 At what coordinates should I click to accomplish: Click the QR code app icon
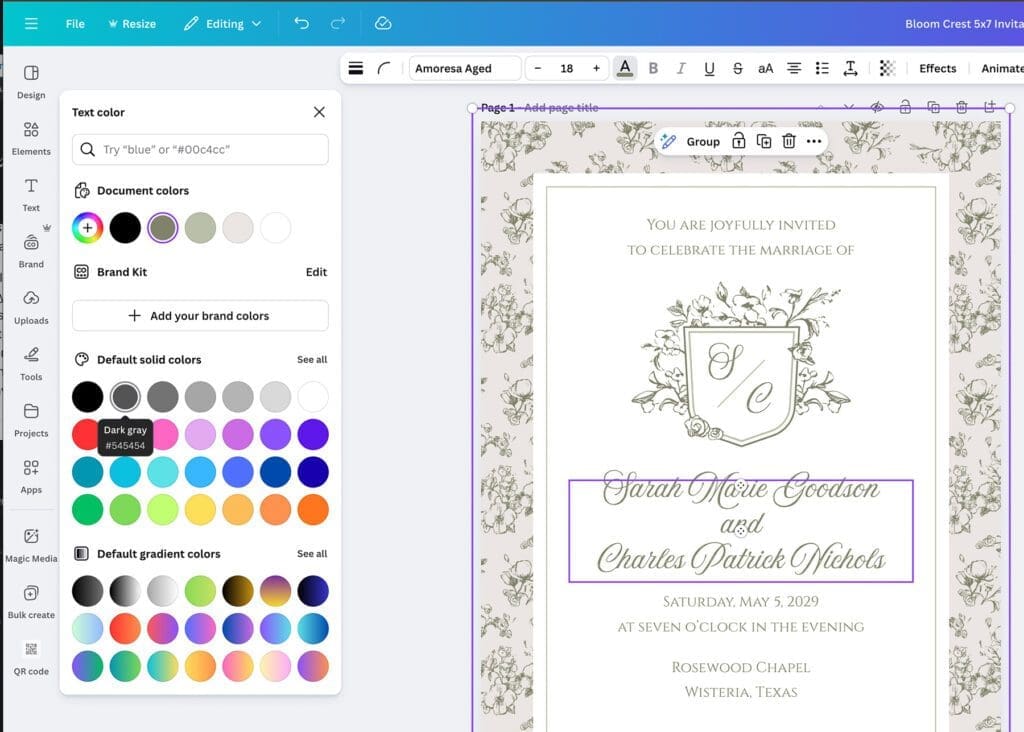point(31,657)
